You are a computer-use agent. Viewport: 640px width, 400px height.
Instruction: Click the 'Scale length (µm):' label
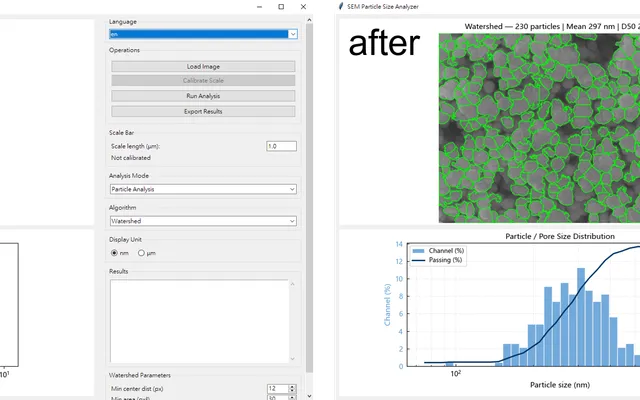[x=136, y=146]
